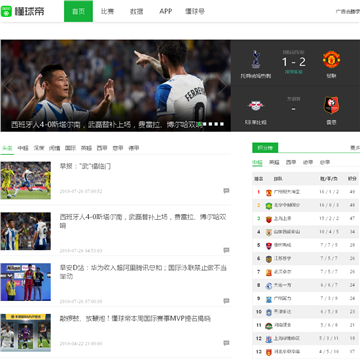
Task: Advance carousel with the right arrow
Action: tap(222, 86)
